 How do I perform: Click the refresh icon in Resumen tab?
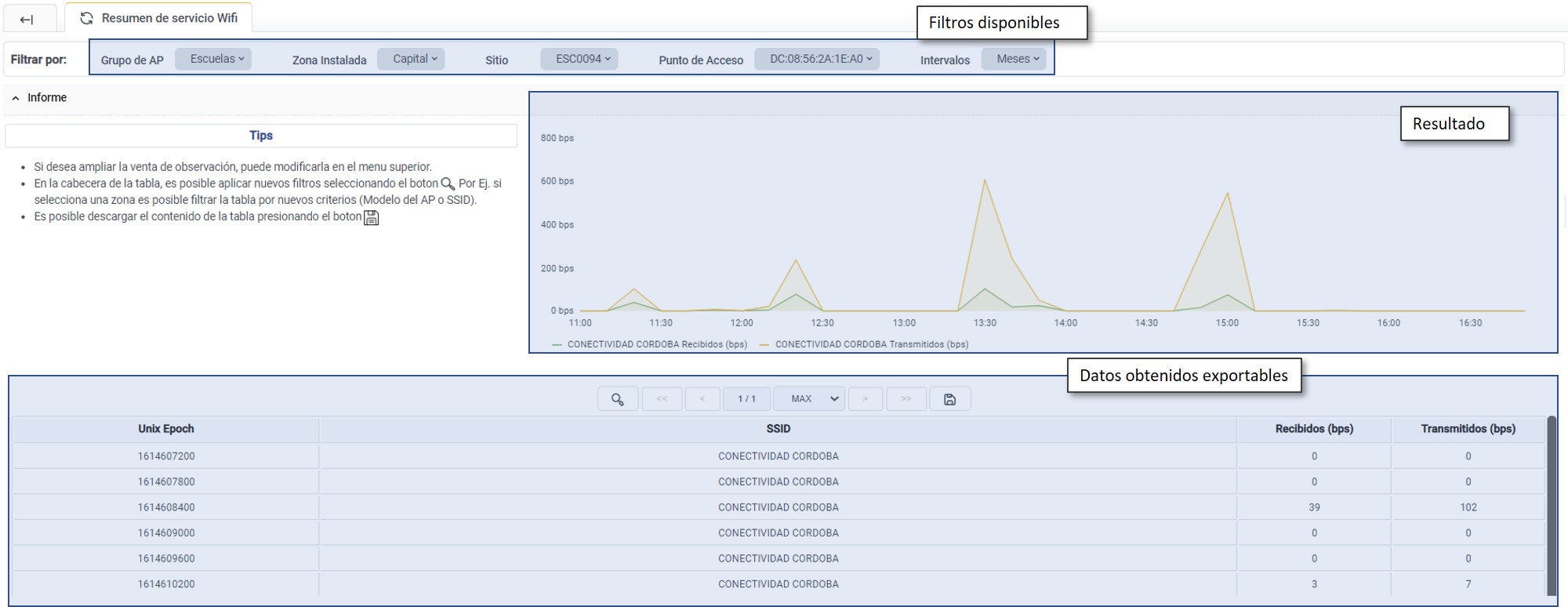(87, 18)
